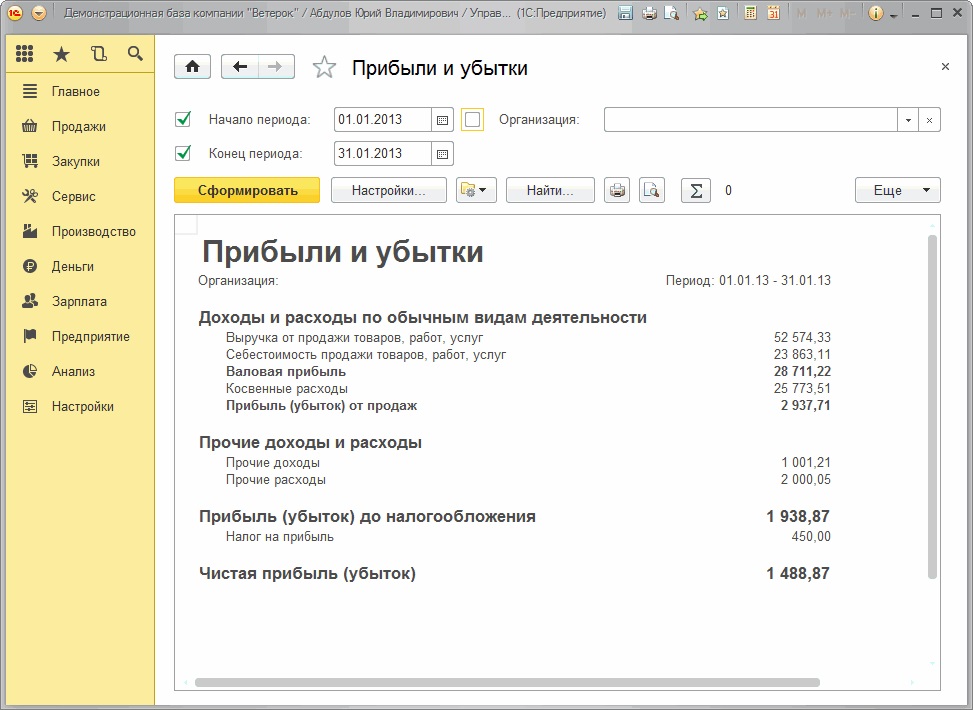
Task: Navigate back with the left arrow
Action: 240,67
